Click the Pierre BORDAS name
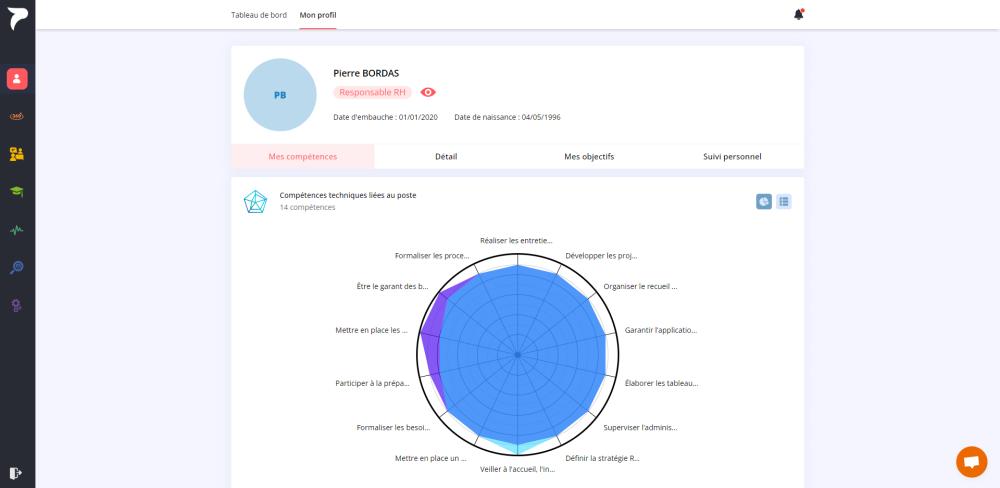This screenshot has height=488, width=1000. pos(366,73)
